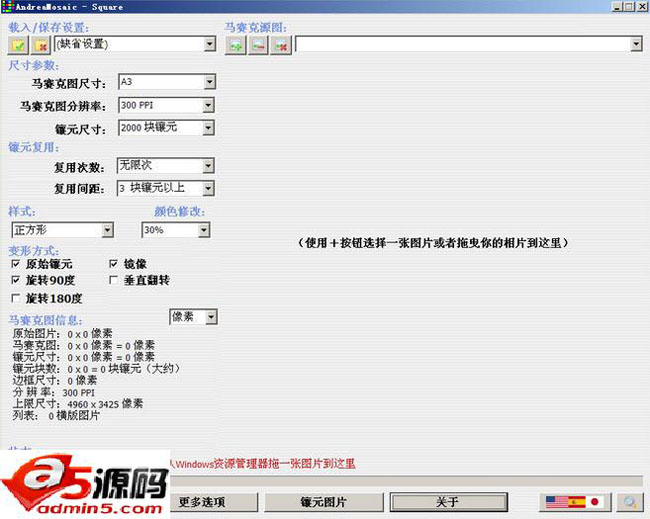
Task: Enable the 旋转180度 checkbox
Action: point(16,298)
